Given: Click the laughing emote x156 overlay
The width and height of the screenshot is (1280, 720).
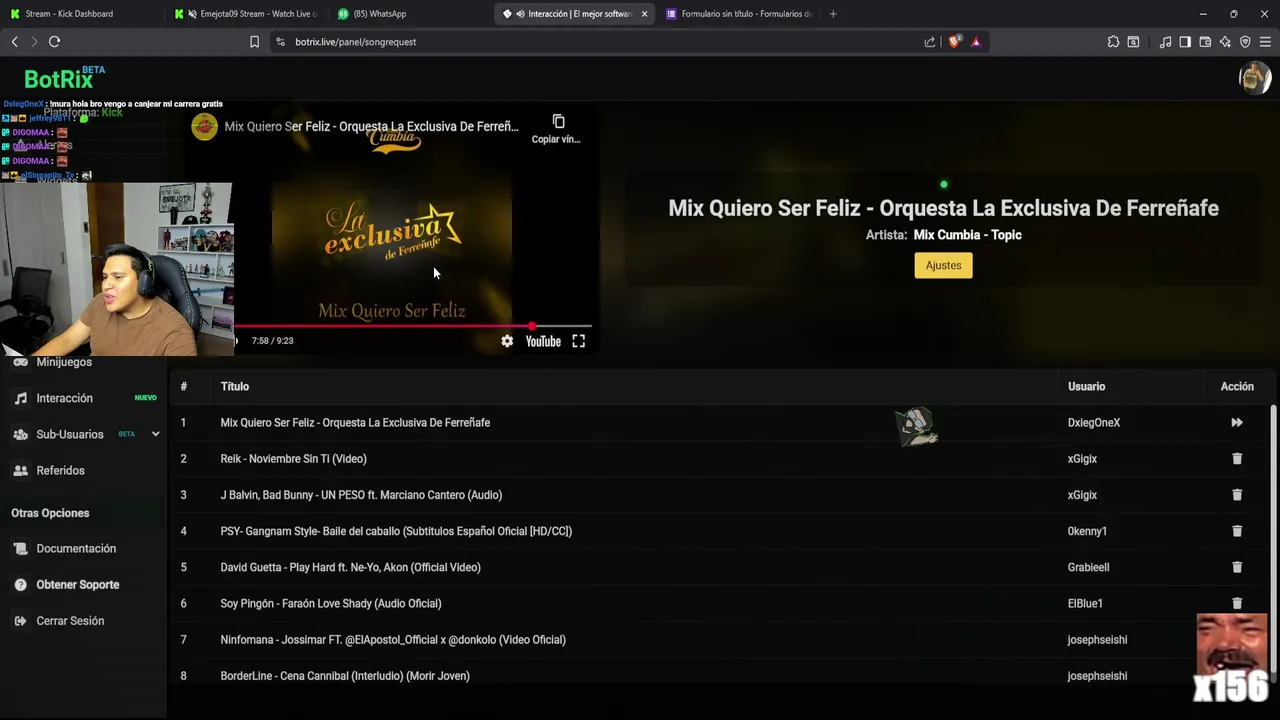Looking at the screenshot, I should point(1232,658).
